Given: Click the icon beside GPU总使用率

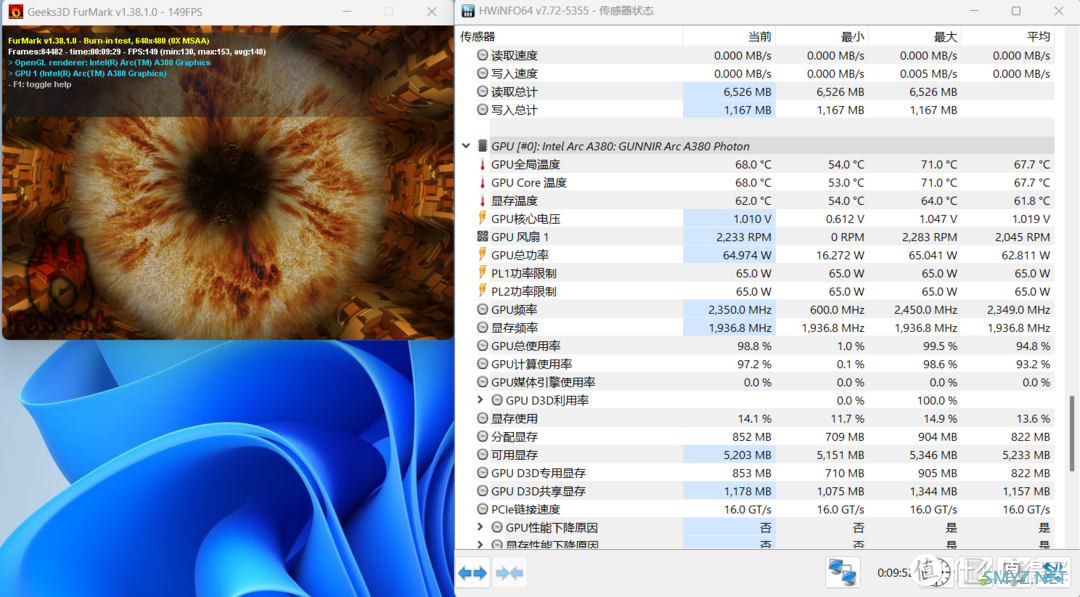Looking at the screenshot, I should 482,346.
